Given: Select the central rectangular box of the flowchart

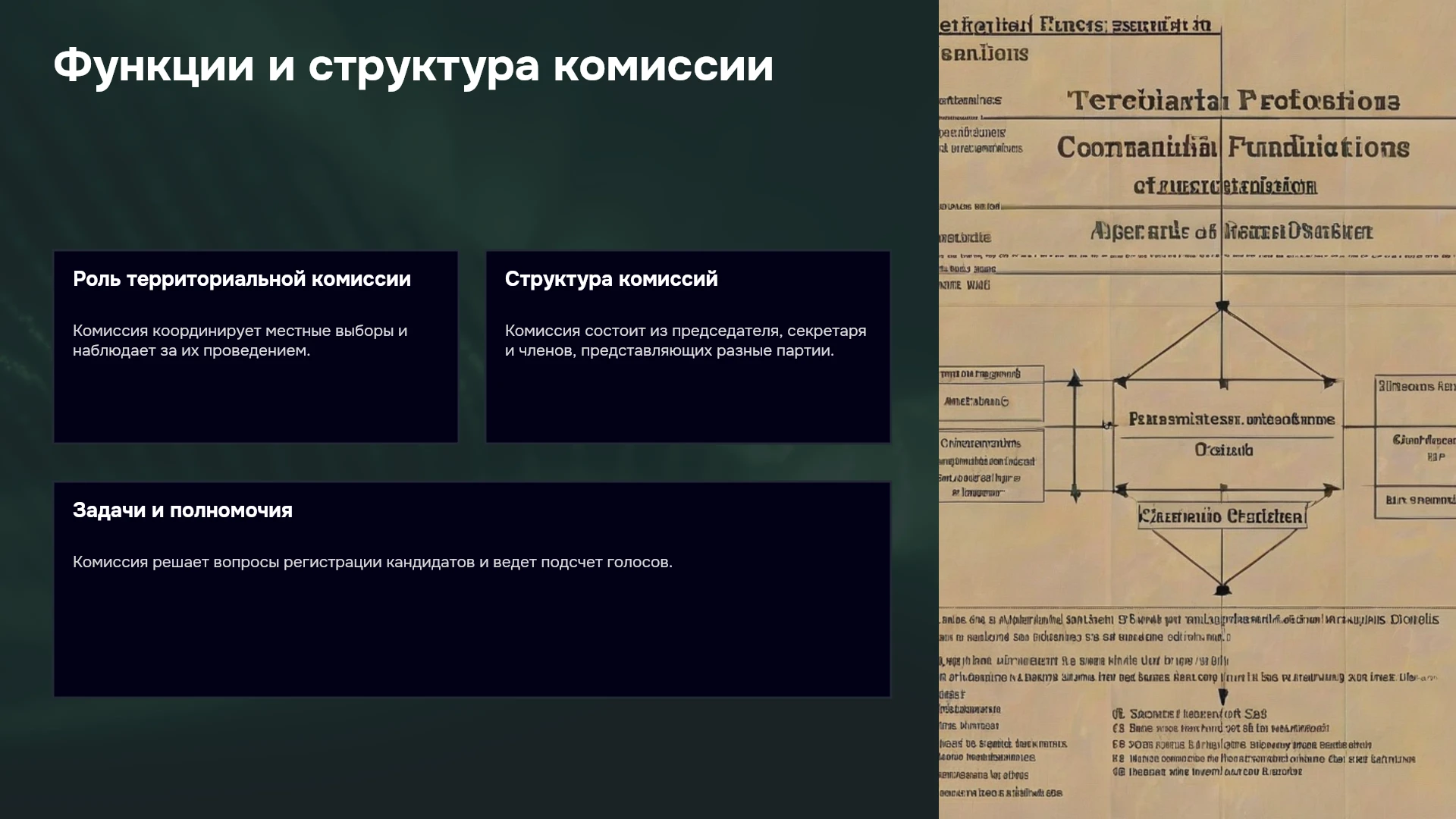Looking at the screenshot, I should point(1228,435).
